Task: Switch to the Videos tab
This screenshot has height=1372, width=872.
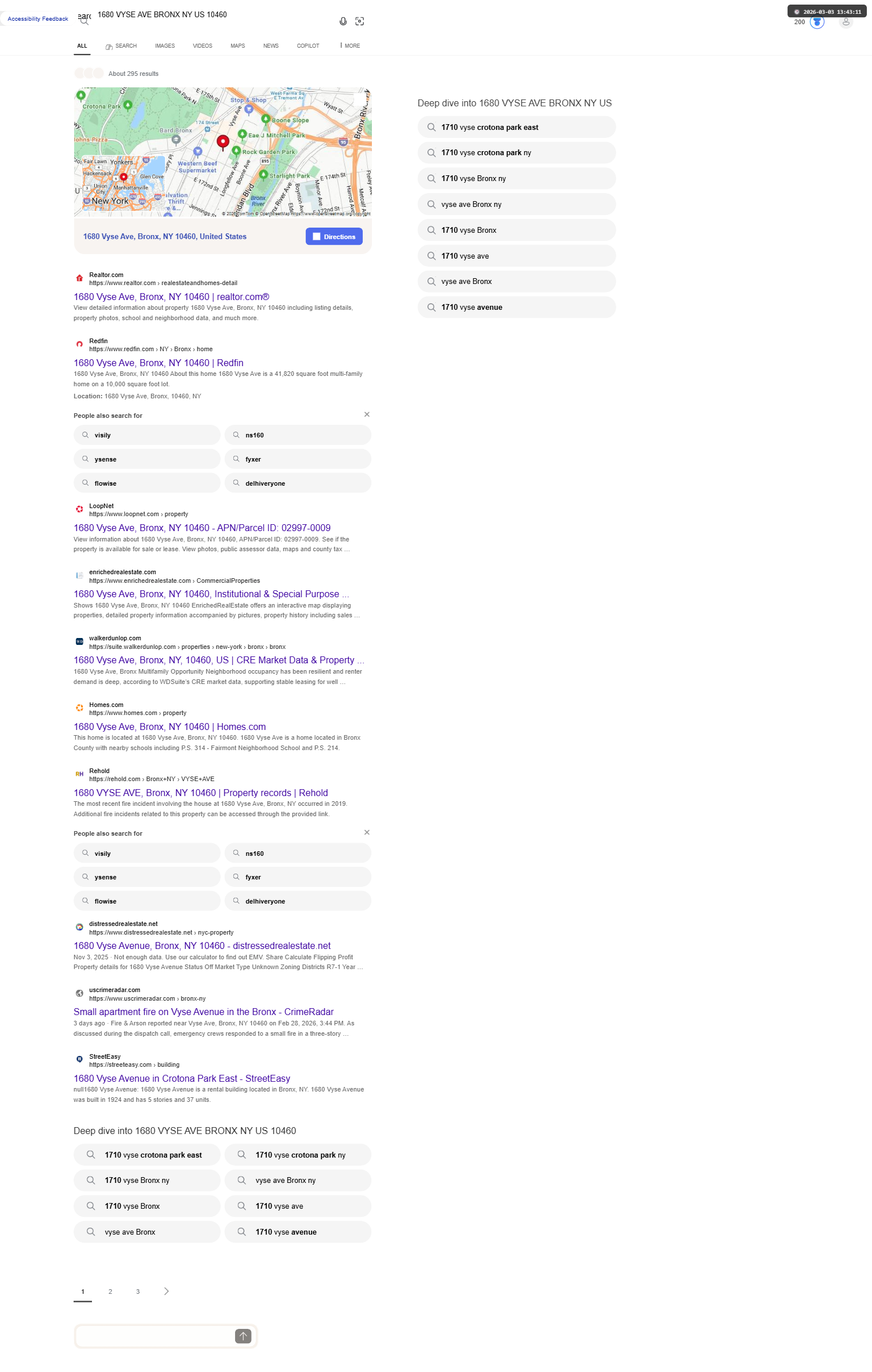Action: pos(202,46)
